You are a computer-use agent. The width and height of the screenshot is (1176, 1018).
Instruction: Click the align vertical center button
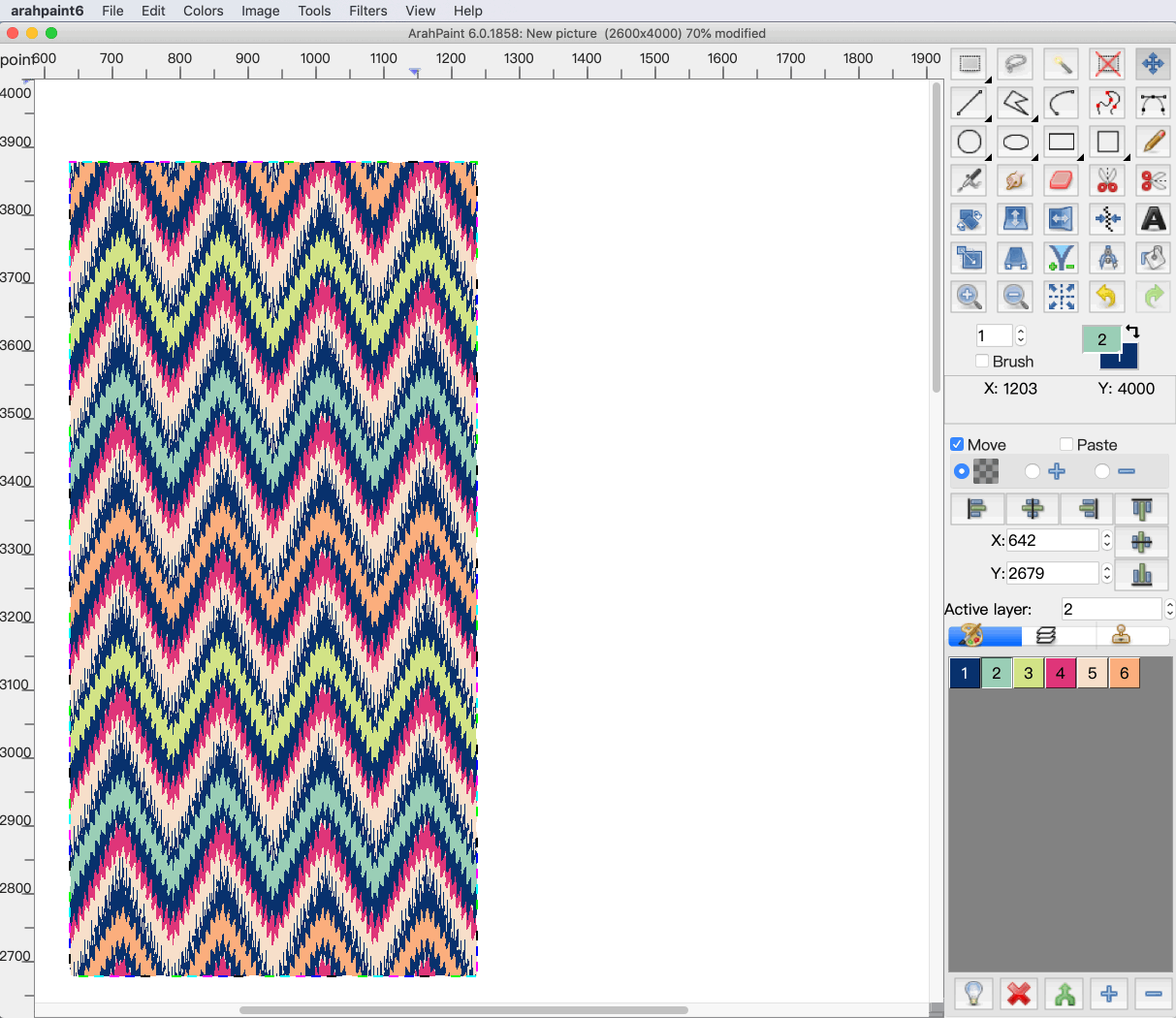click(1142, 541)
